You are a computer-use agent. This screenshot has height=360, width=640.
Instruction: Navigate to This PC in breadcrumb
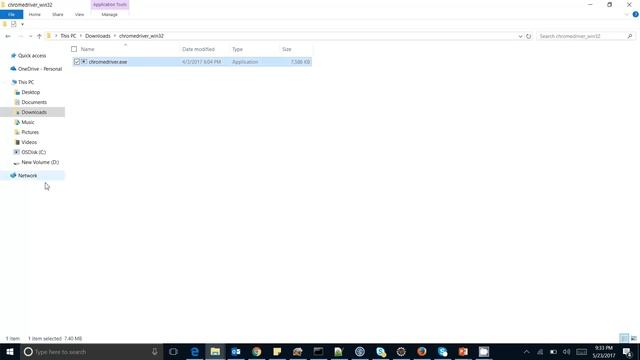pos(68,36)
